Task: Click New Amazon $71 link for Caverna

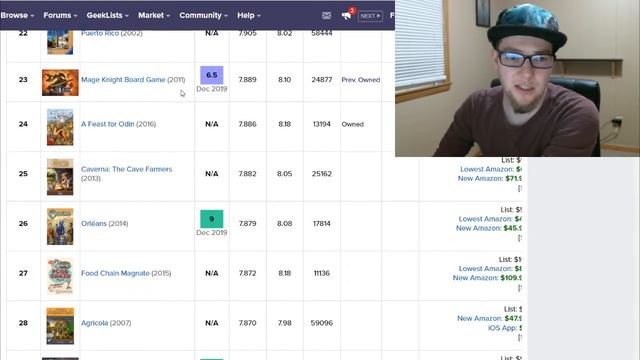Action: coord(490,178)
